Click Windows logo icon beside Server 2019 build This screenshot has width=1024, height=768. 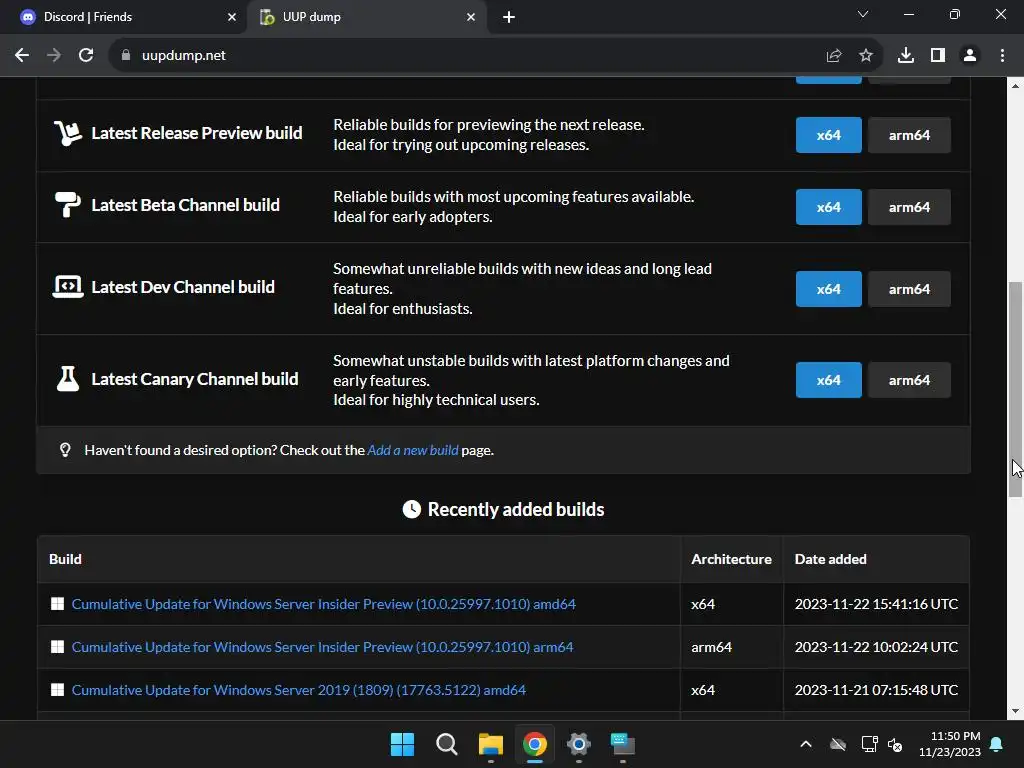click(x=57, y=690)
